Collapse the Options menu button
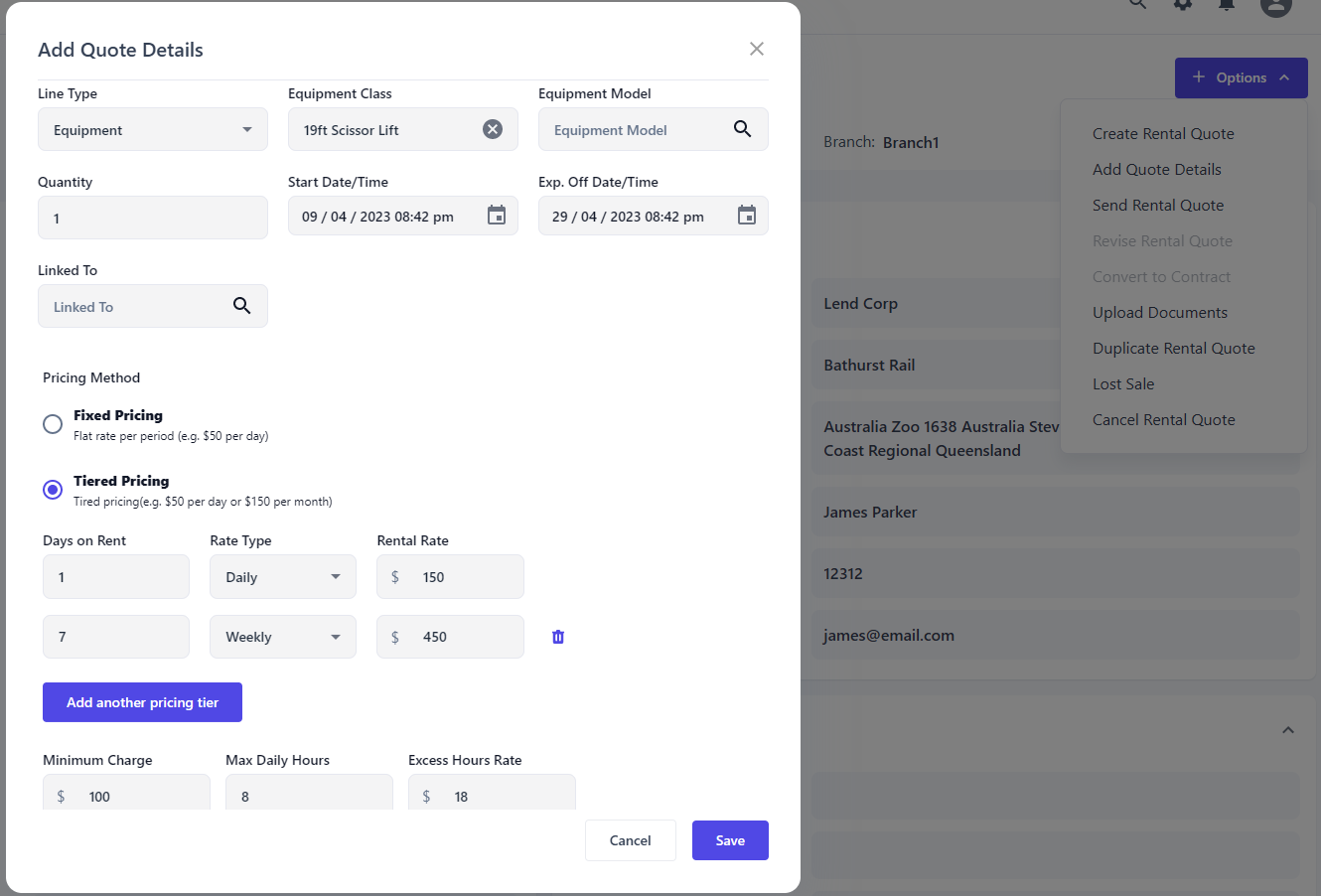1321x896 pixels. (x=1241, y=77)
